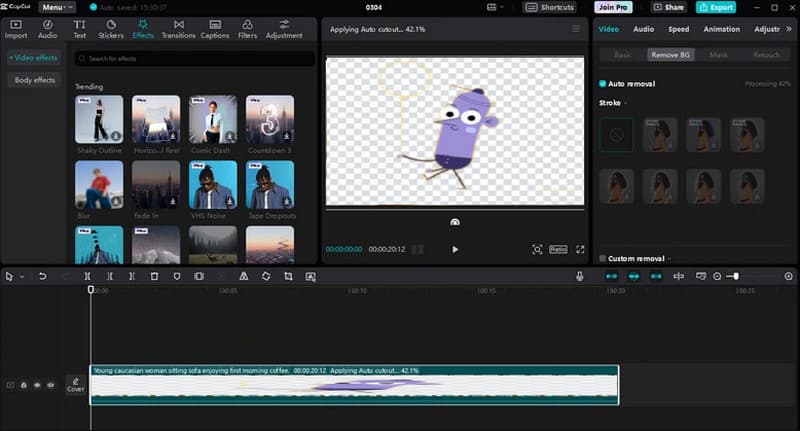Hide the video track with eye icon
The image size is (800, 431).
[x=37, y=385]
